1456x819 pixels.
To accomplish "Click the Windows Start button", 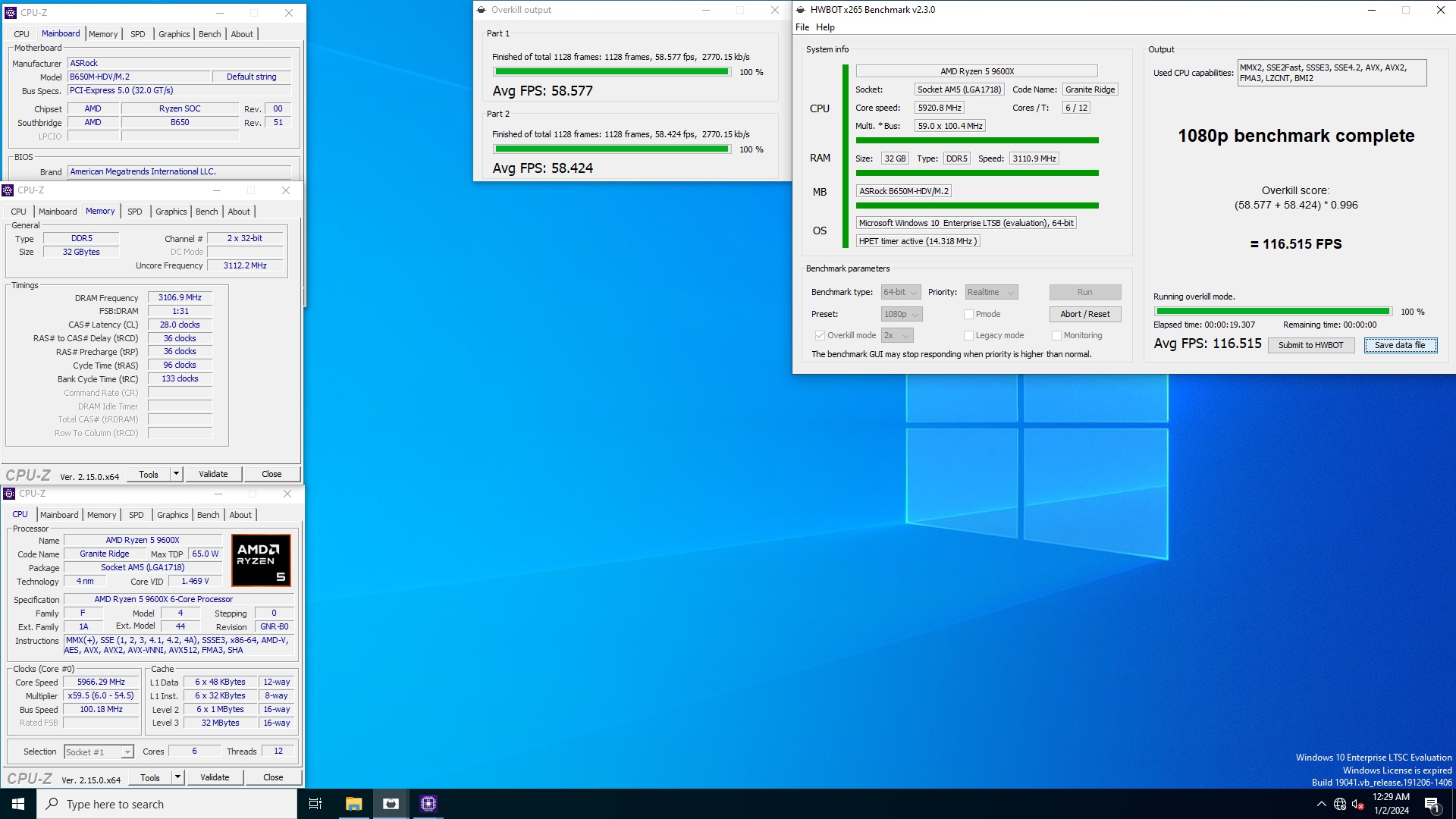I will click(x=18, y=804).
